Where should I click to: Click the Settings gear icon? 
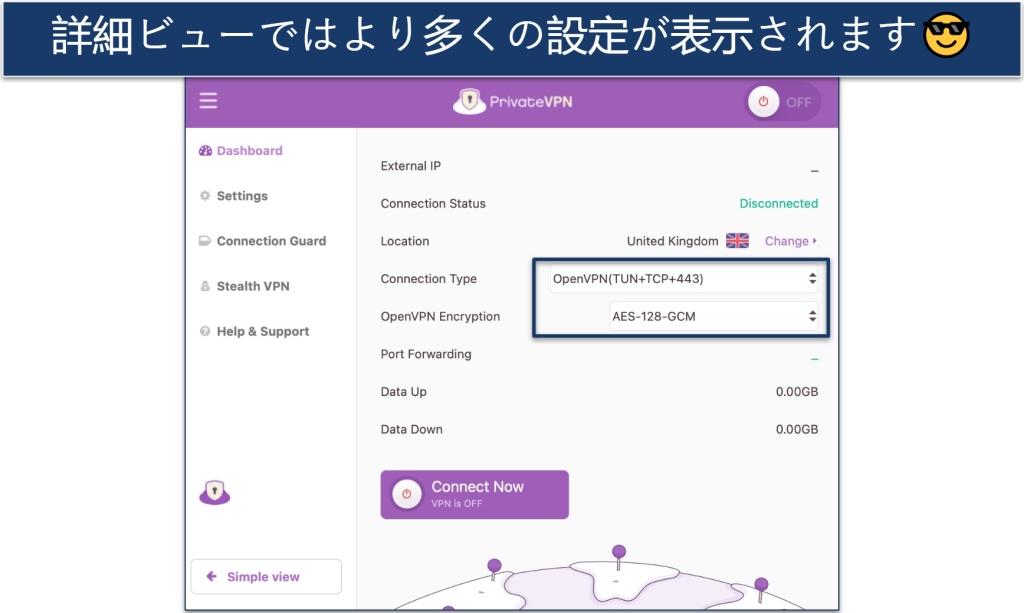(205, 196)
